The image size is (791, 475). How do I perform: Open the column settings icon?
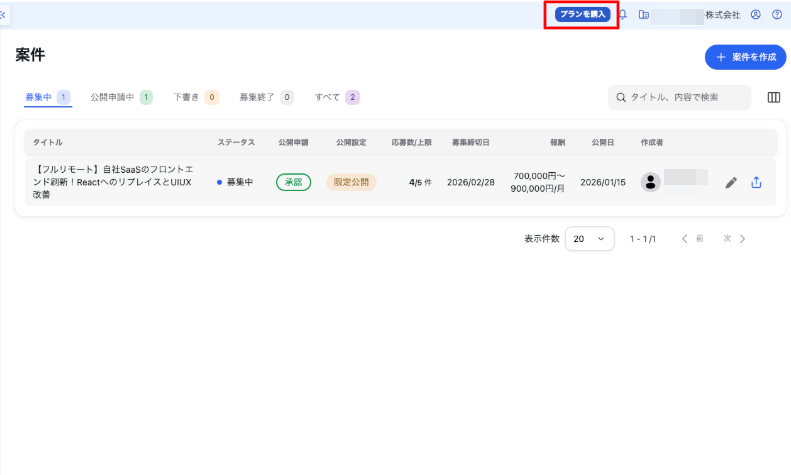tap(773, 97)
